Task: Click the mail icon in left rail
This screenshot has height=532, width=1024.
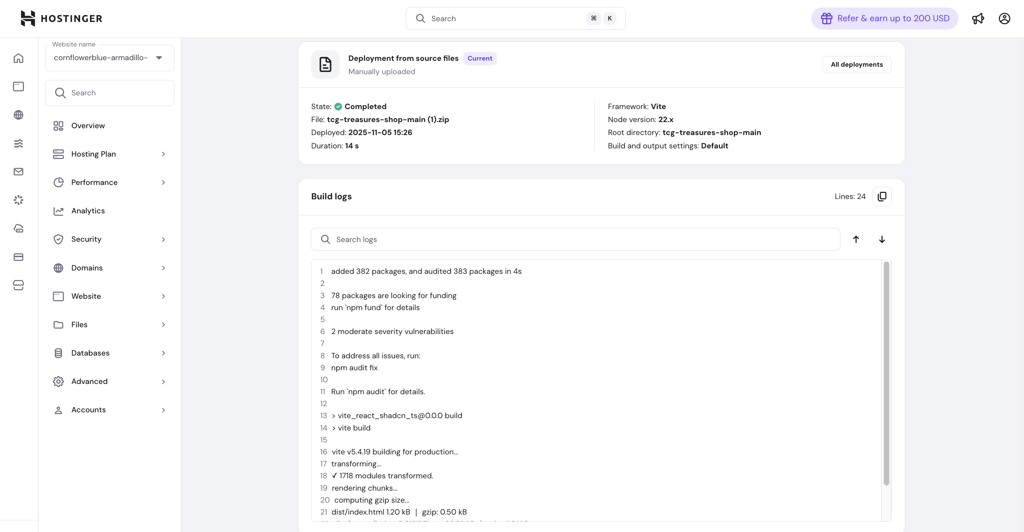Action: coord(18,172)
